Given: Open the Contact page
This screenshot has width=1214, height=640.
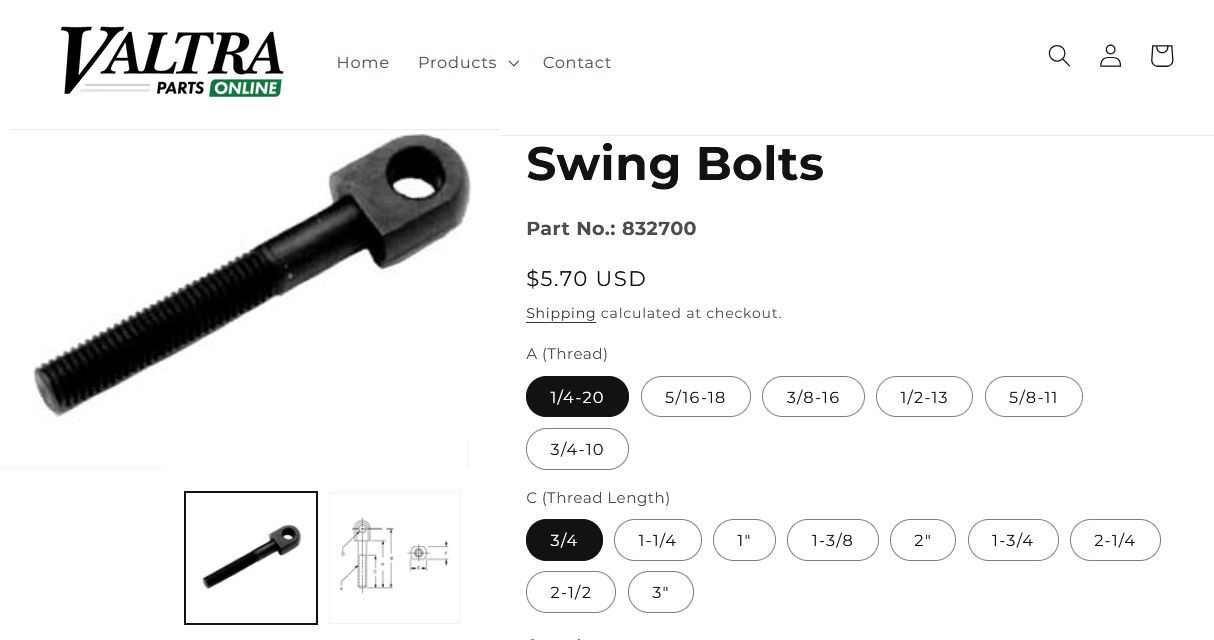Looking at the screenshot, I should tap(577, 63).
